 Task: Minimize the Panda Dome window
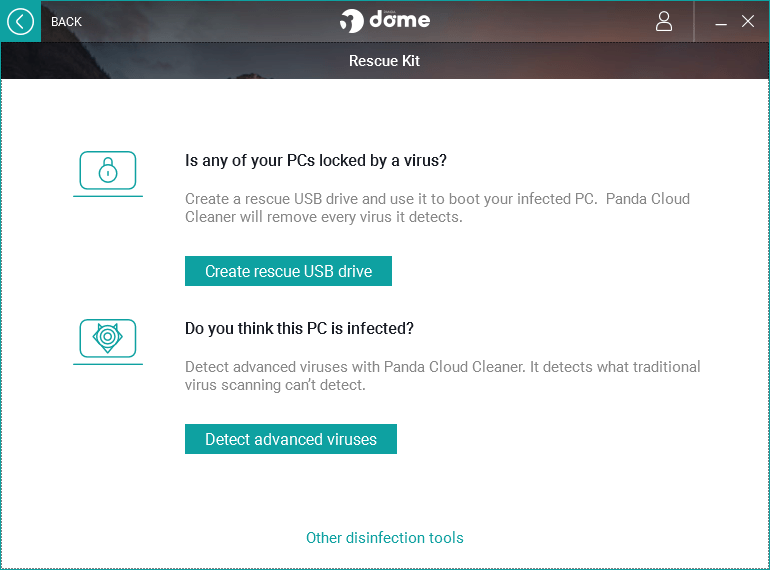[722, 21]
